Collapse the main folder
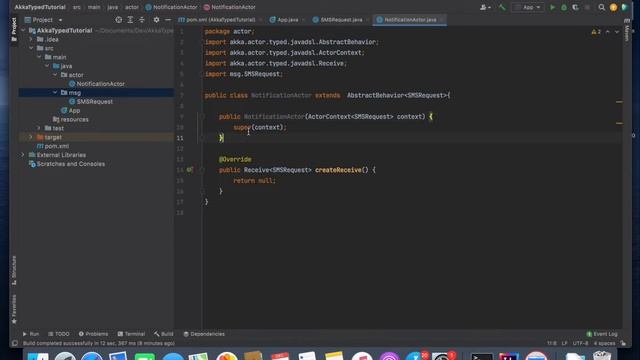 pyautogui.click(x=39, y=57)
